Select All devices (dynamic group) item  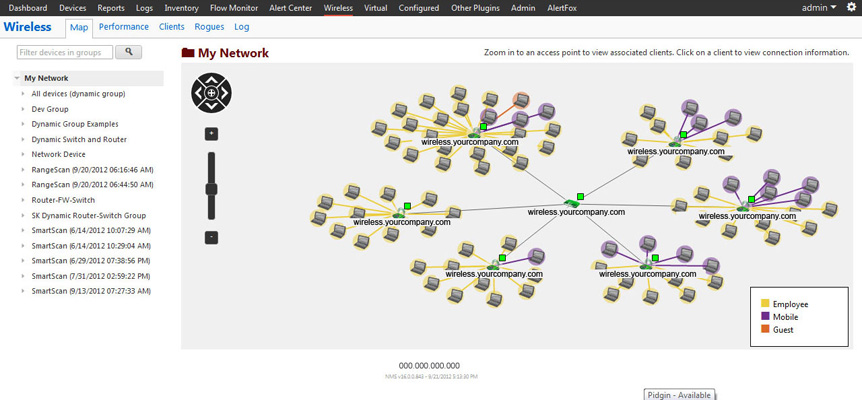coord(78,94)
